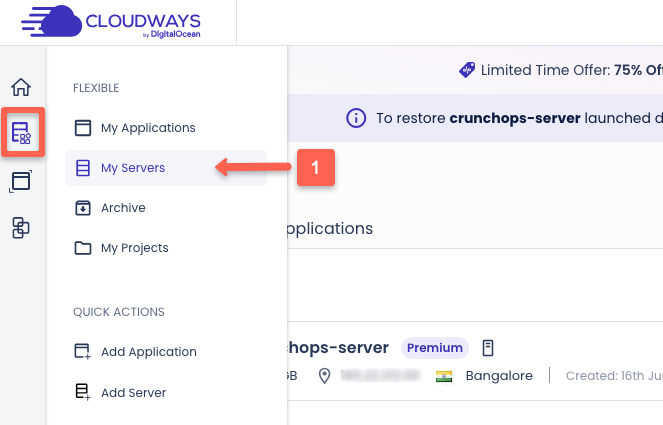Click the info icon in the restore banner

point(356,118)
